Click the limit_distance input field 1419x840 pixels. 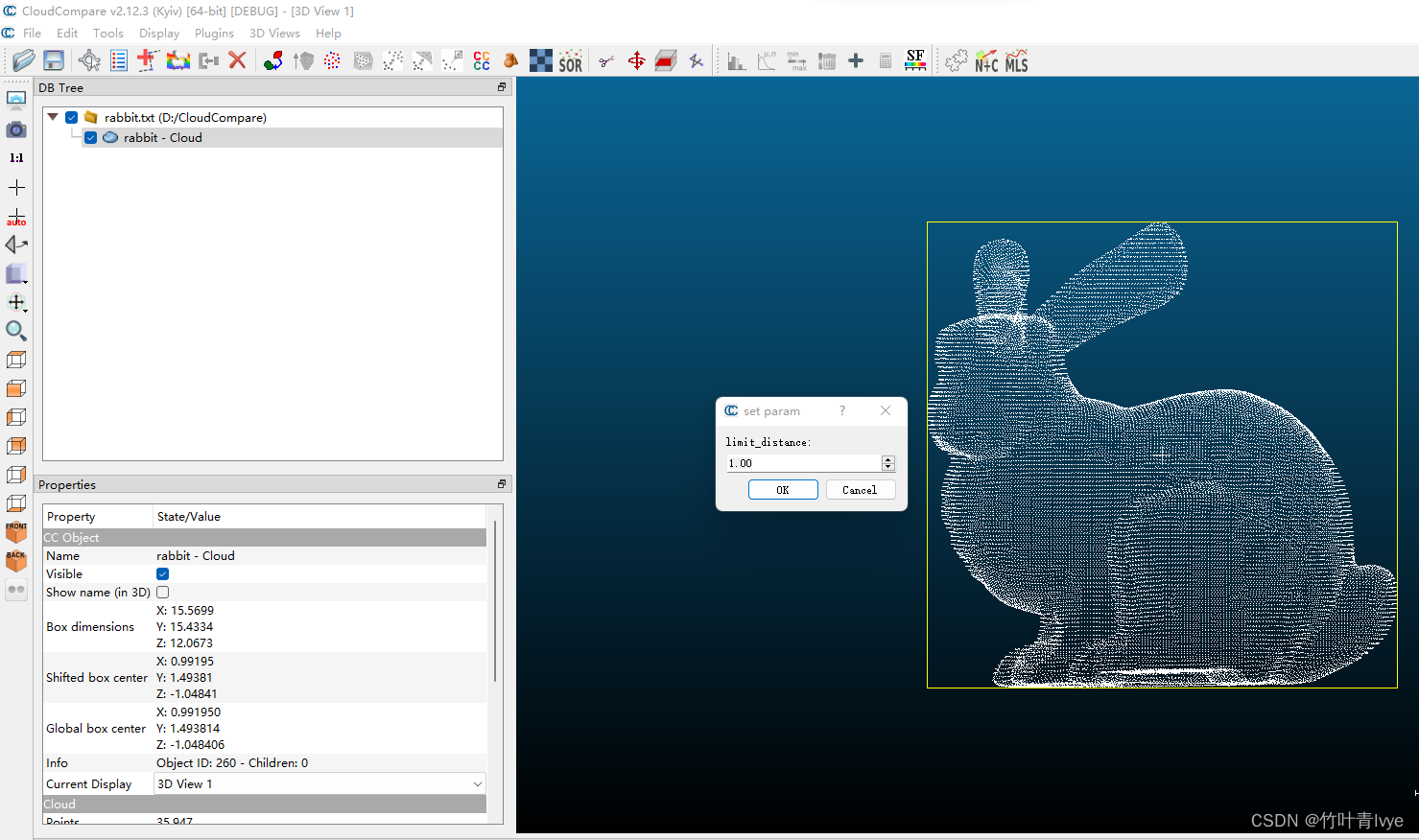point(804,463)
